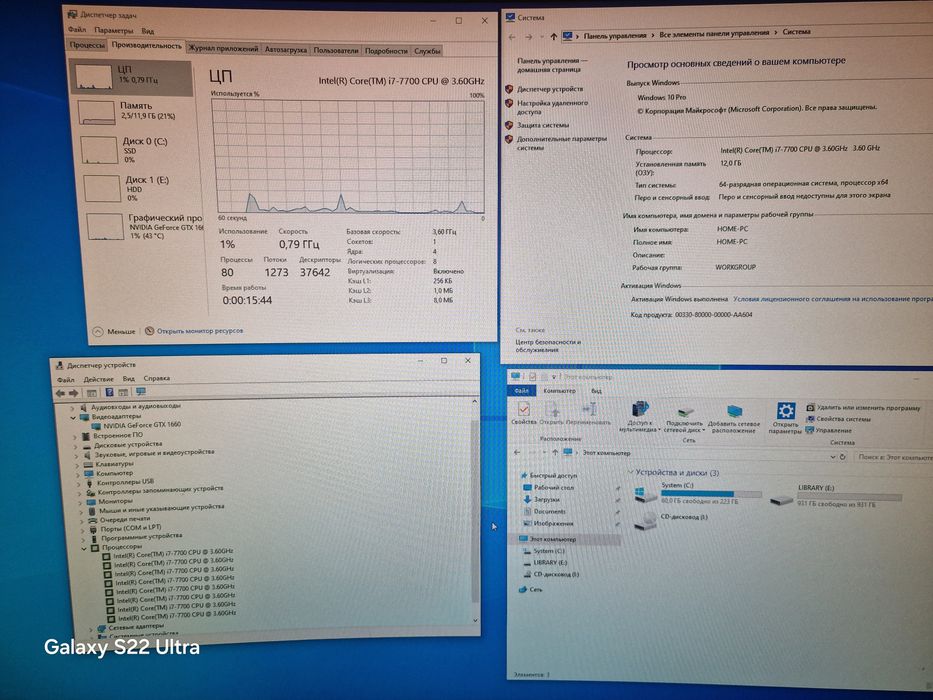Click the help icon in Device Manager toolbar
Image resolution: width=933 pixels, height=700 pixels.
[109, 392]
